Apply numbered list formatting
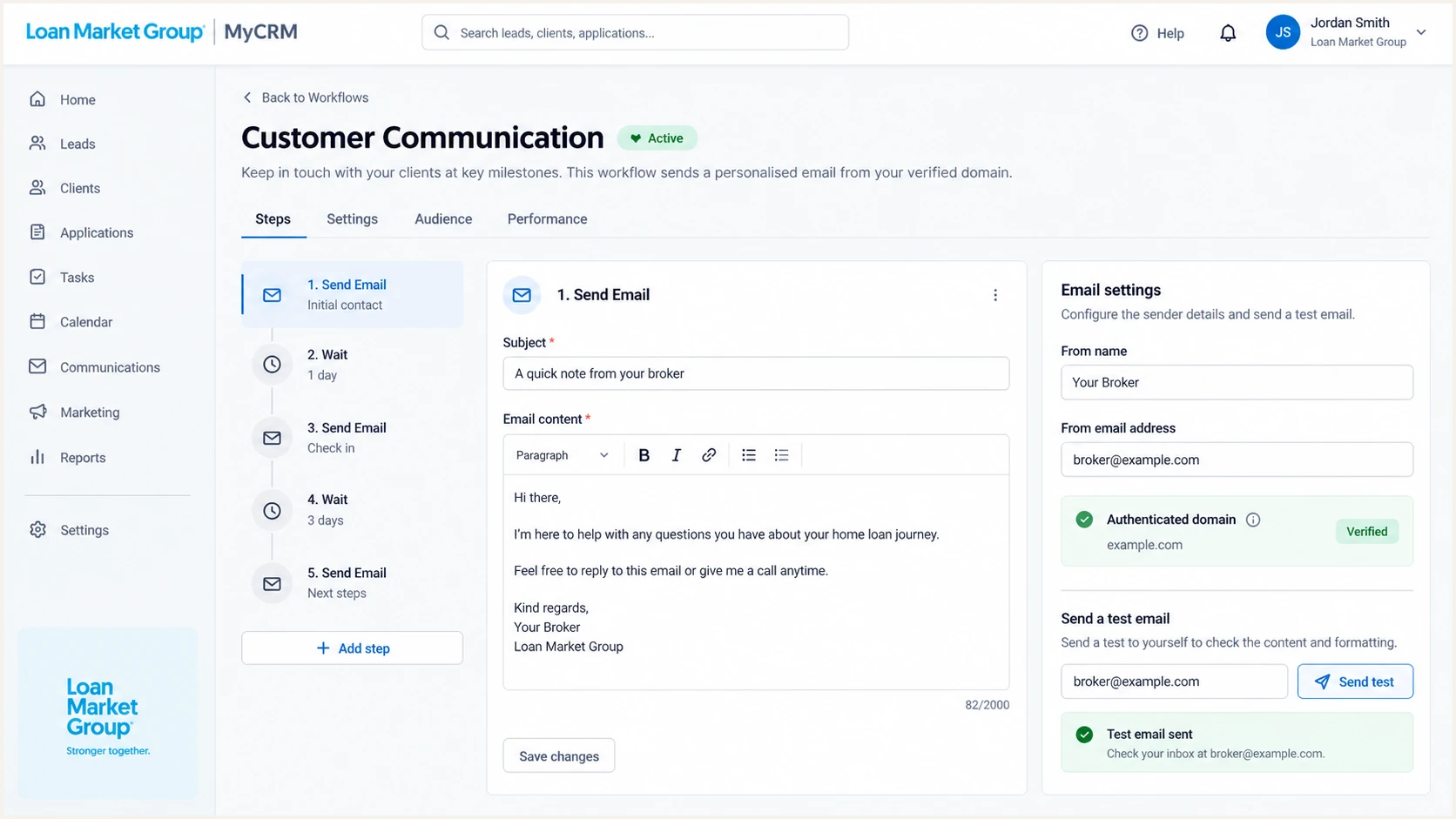Viewport: 1456px width, 819px height. pyautogui.click(x=782, y=455)
